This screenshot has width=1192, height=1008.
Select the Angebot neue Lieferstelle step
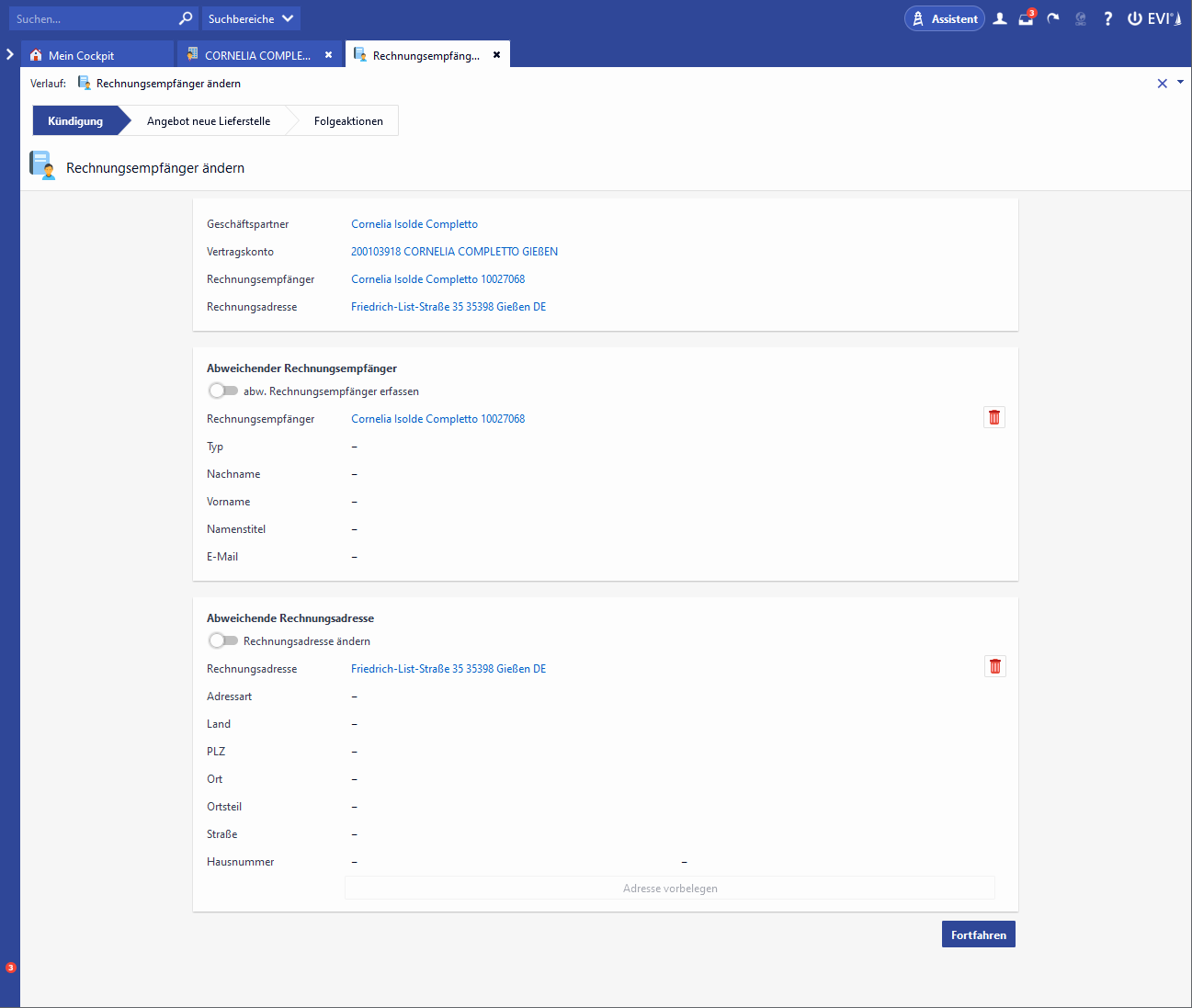pos(209,121)
